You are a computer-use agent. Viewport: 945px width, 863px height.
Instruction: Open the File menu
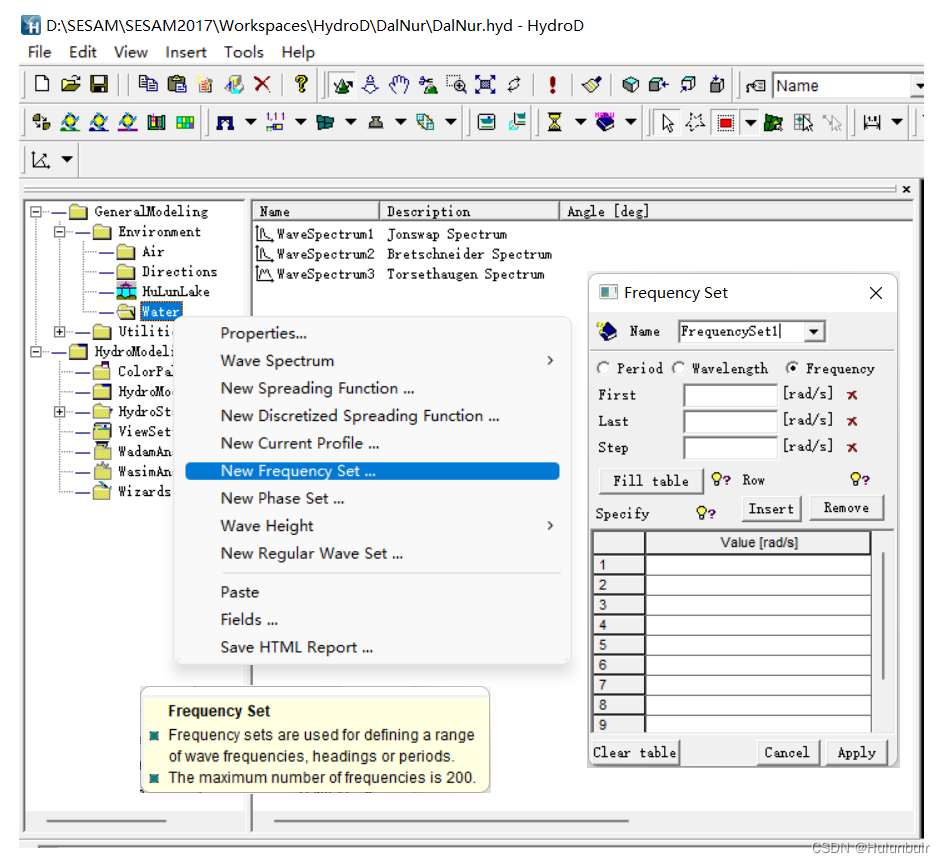point(39,52)
